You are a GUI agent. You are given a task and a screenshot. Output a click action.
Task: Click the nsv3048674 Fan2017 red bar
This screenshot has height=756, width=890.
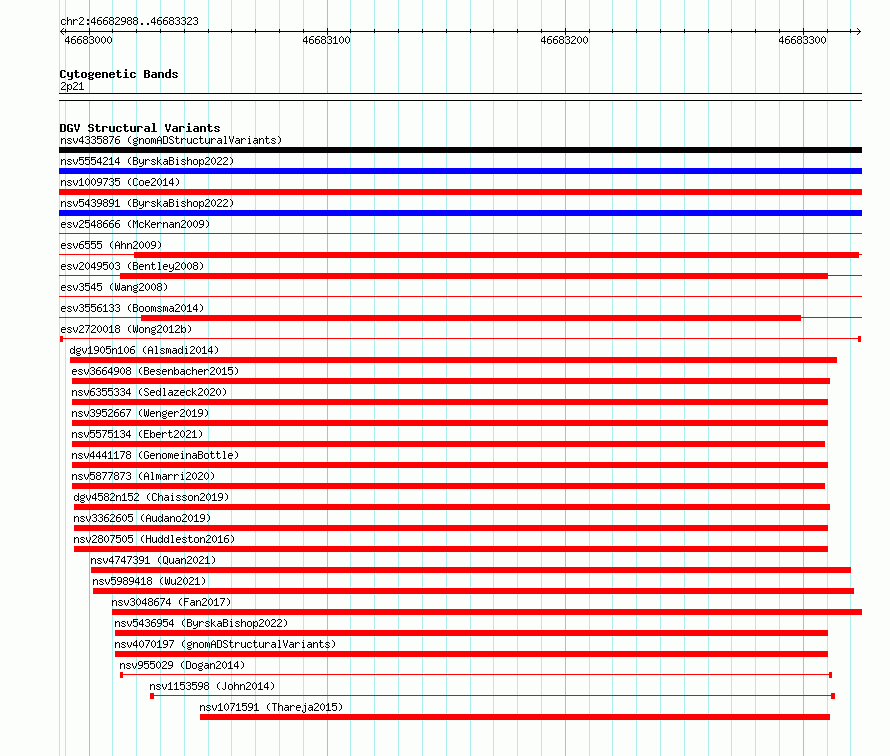pos(487,612)
